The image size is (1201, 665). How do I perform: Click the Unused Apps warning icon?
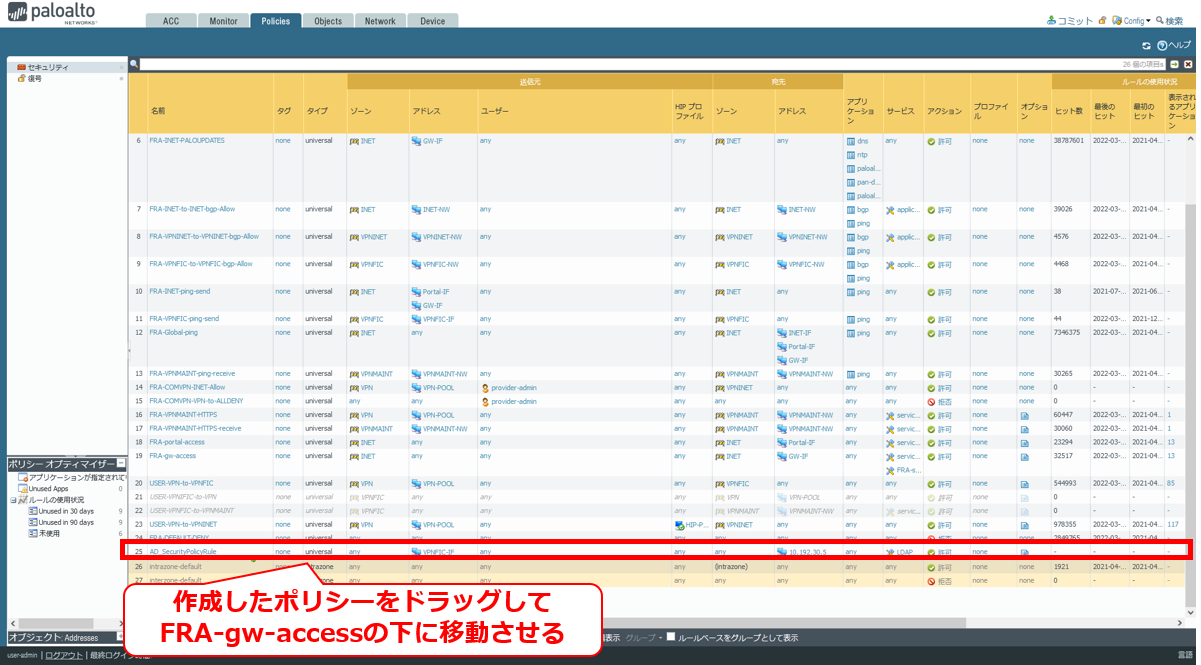coord(22,489)
